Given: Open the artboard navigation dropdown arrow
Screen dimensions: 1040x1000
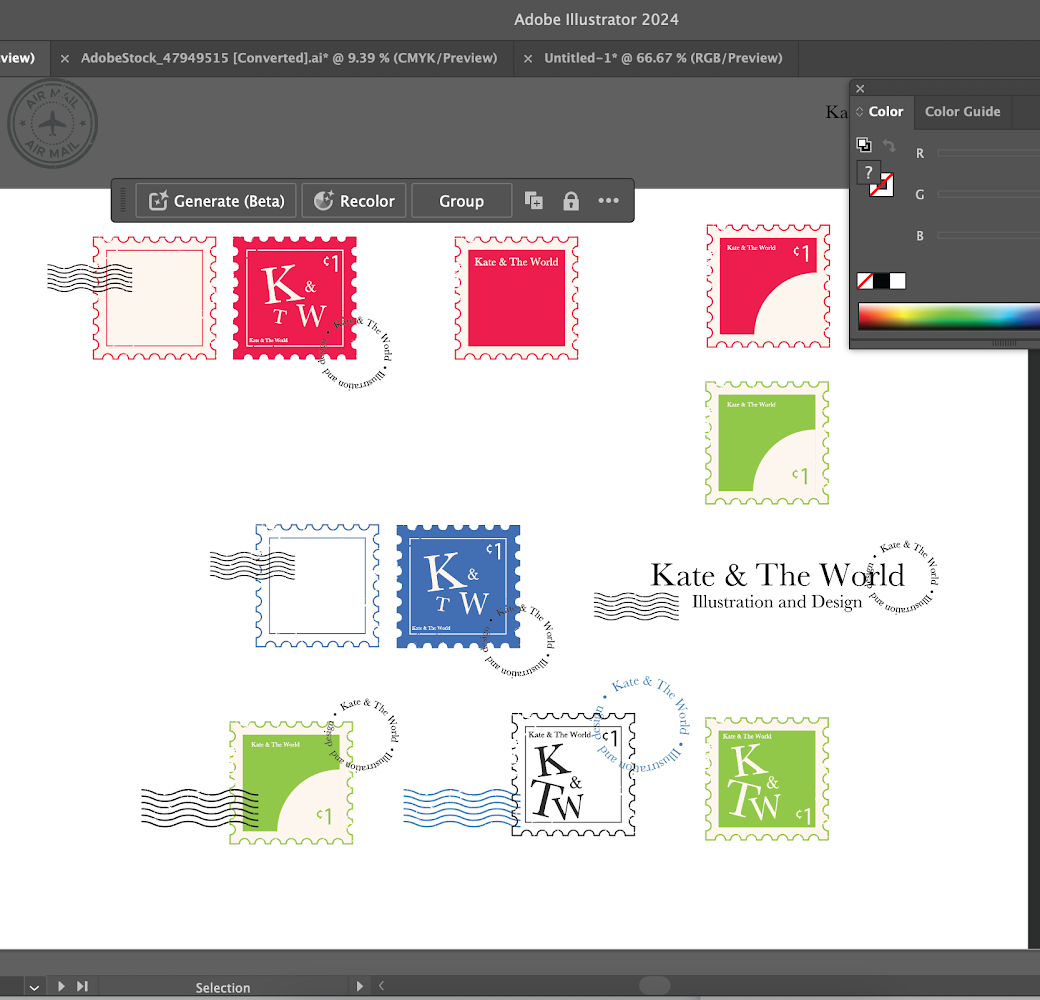Looking at the screenshot, I should (34, 987).
